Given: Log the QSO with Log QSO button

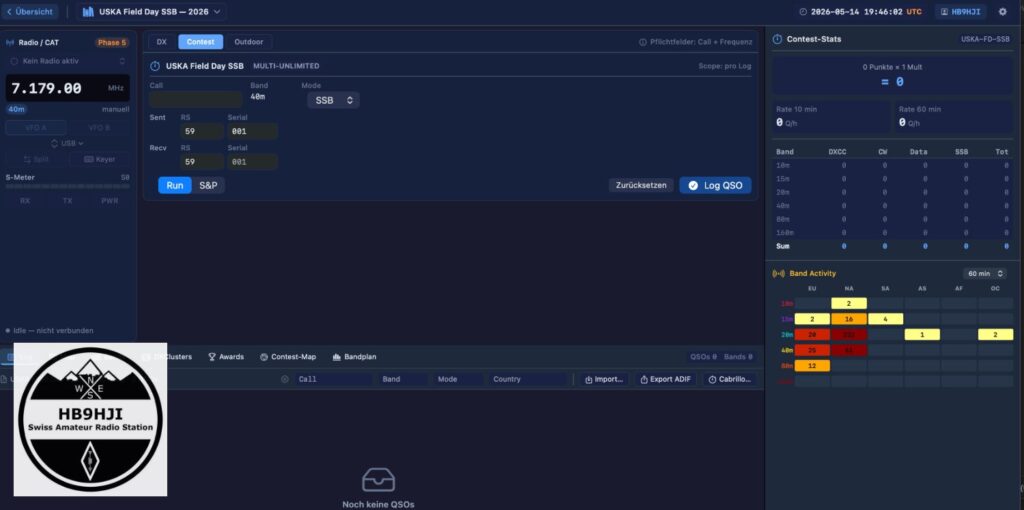Looking at the screenshot, I should point(715,185).
